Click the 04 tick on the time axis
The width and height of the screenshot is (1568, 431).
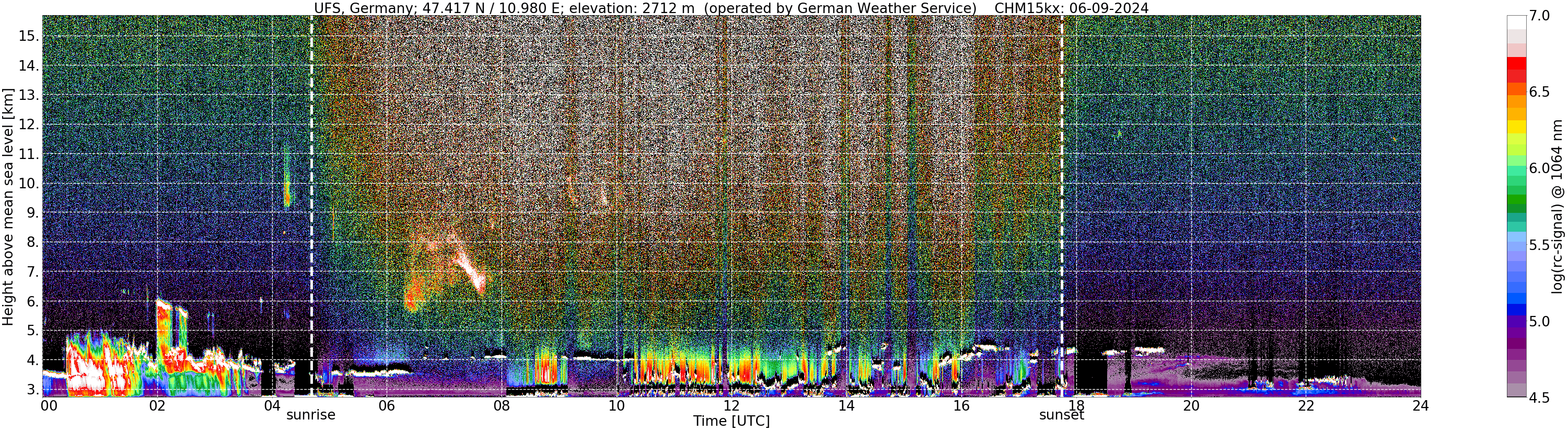pos(272,405)
